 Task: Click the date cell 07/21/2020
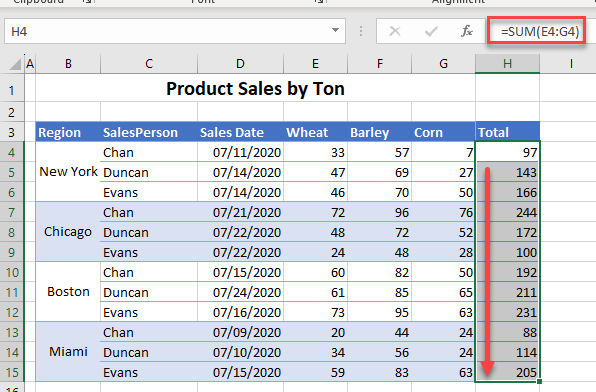point(240,212)
